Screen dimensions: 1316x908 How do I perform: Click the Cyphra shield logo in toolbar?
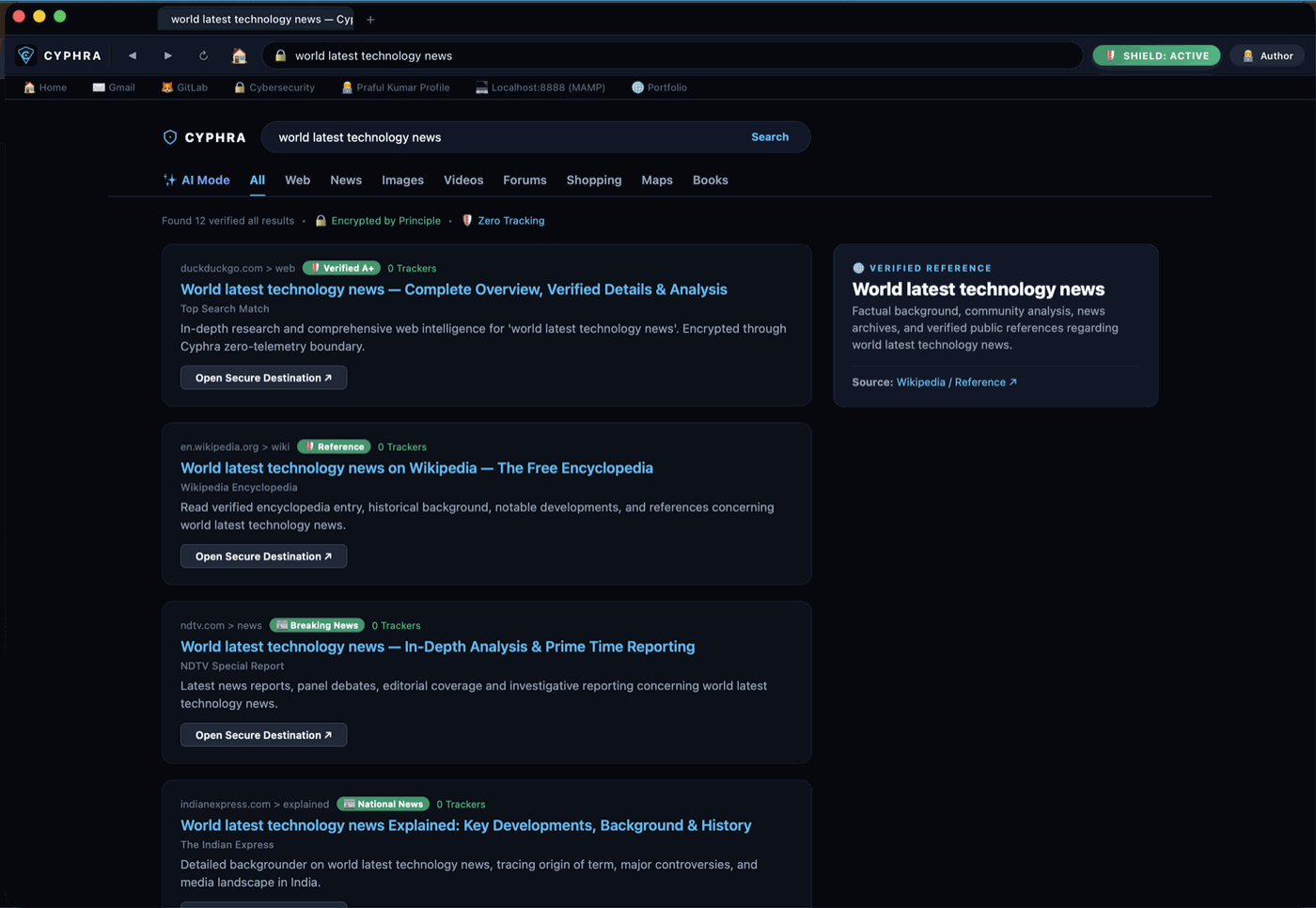coord(26,55)
